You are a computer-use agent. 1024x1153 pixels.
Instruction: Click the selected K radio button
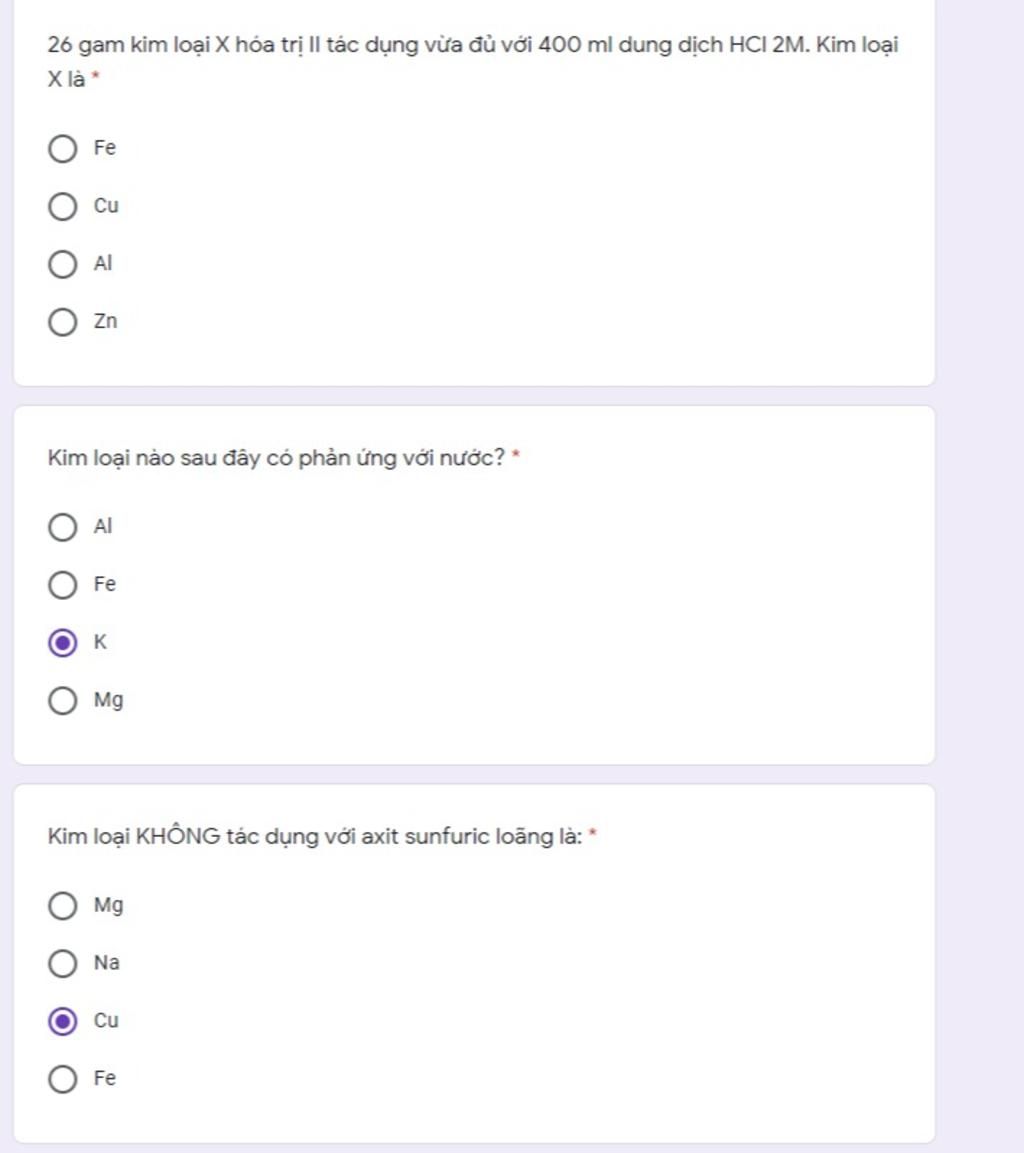click(62, 643)
